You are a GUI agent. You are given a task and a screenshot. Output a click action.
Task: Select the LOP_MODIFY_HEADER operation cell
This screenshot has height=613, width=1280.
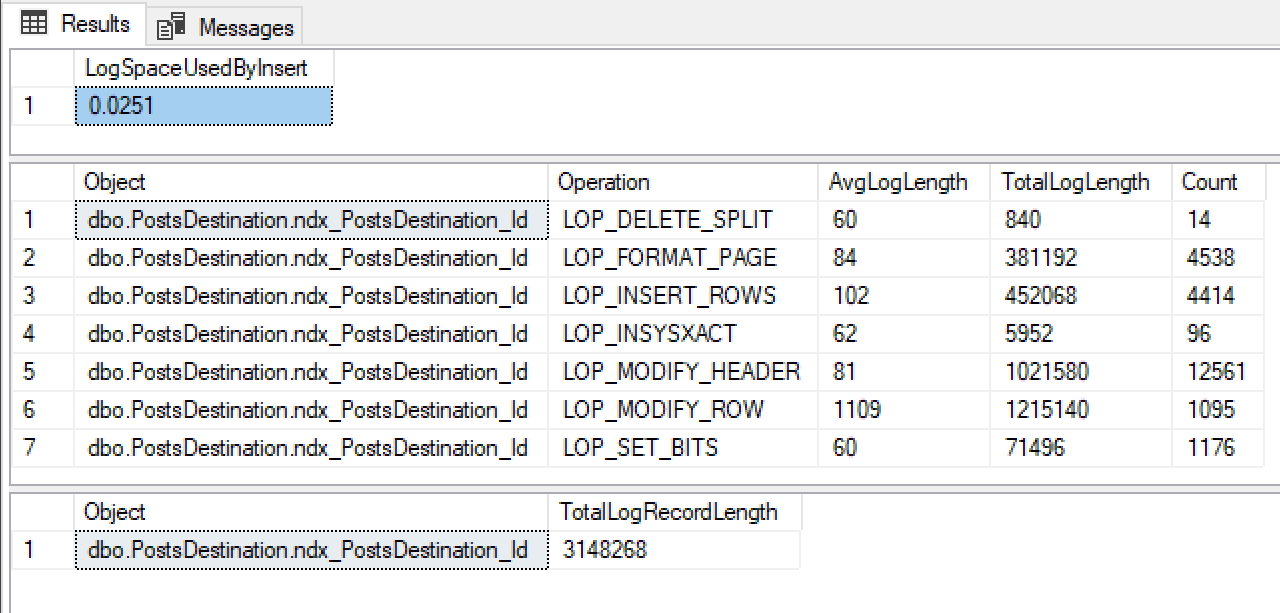click(x=681, y=372)
